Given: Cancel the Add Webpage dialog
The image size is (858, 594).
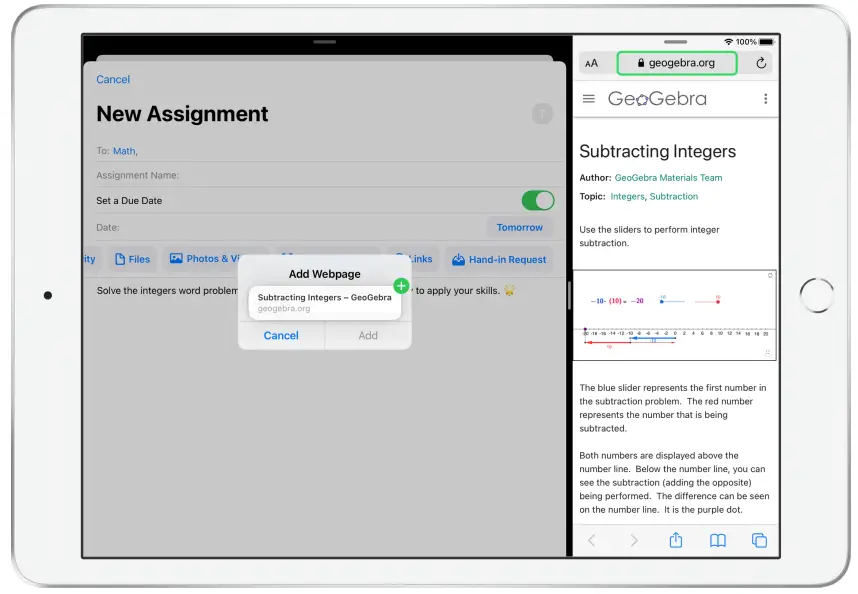Looking at the screenshot, I should click(281, 335).
